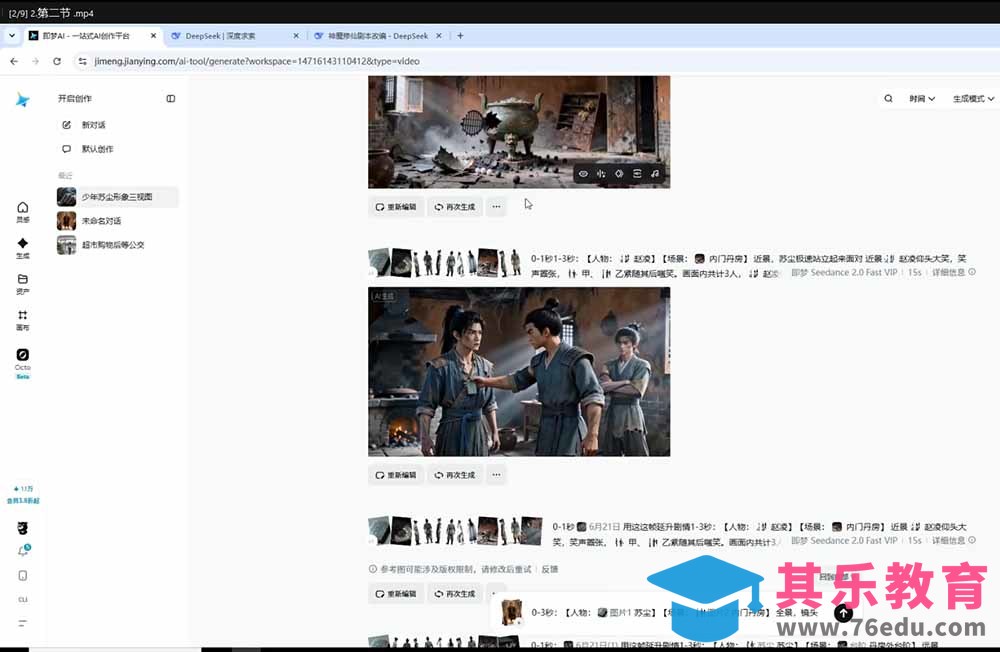Open a new browser tab

coord(460,36)
